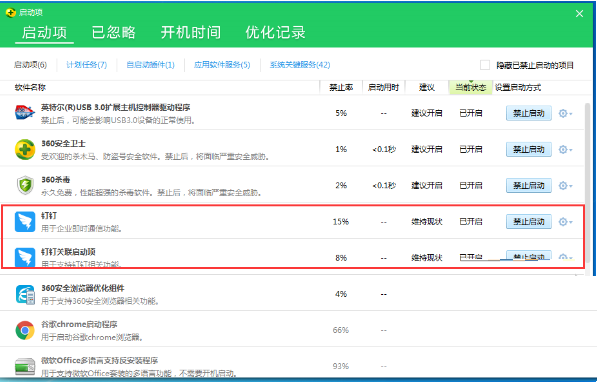Click 已开启 status in 360安全卫士 row
Viewport: 597px width, 382px height.
[x=471, y=149]
